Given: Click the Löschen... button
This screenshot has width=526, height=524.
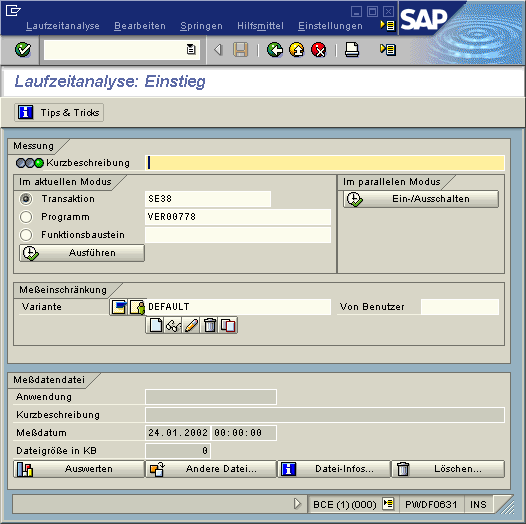Looking at the screenshot, I should point(448,469).
